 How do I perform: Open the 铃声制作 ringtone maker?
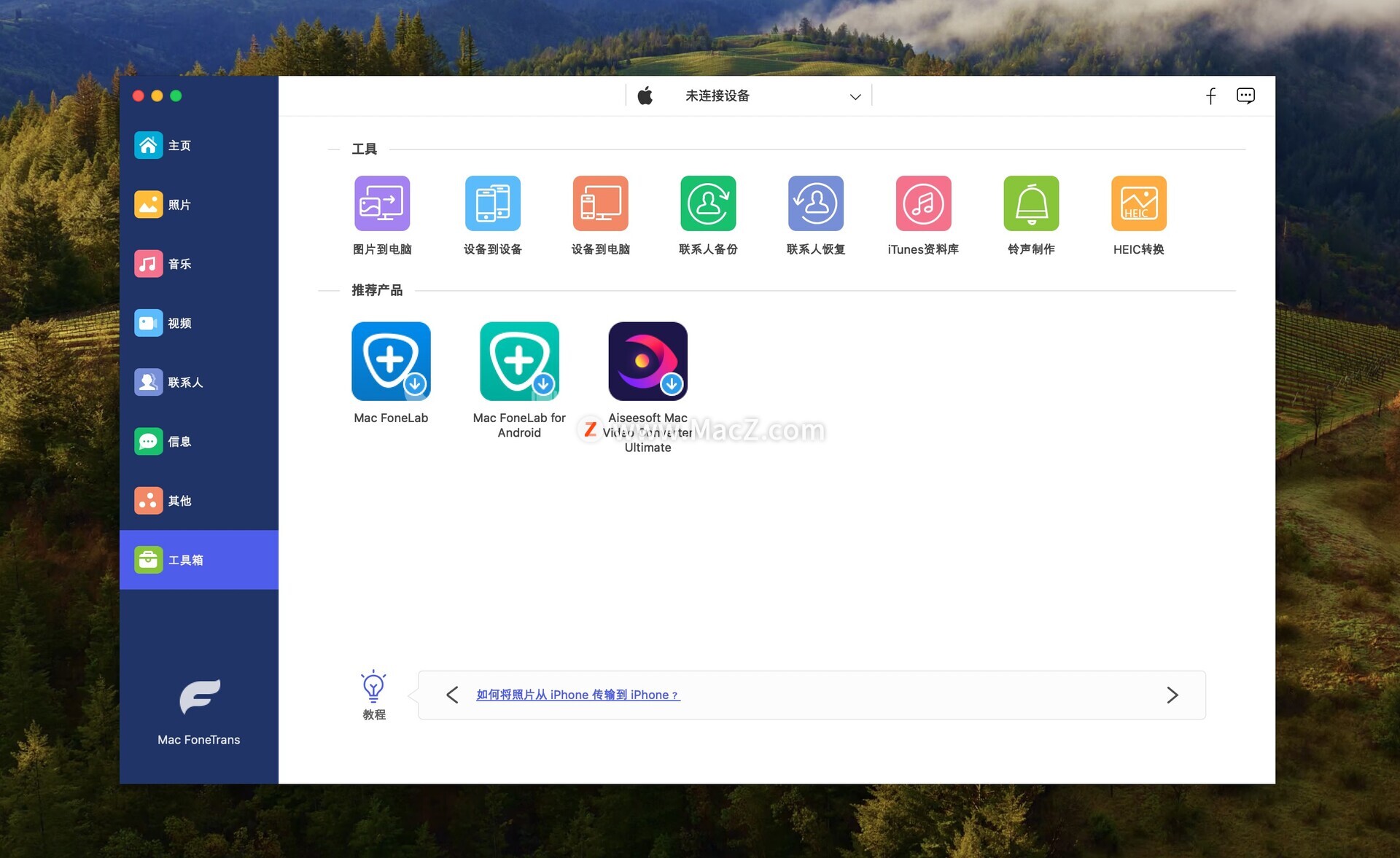1031,203
